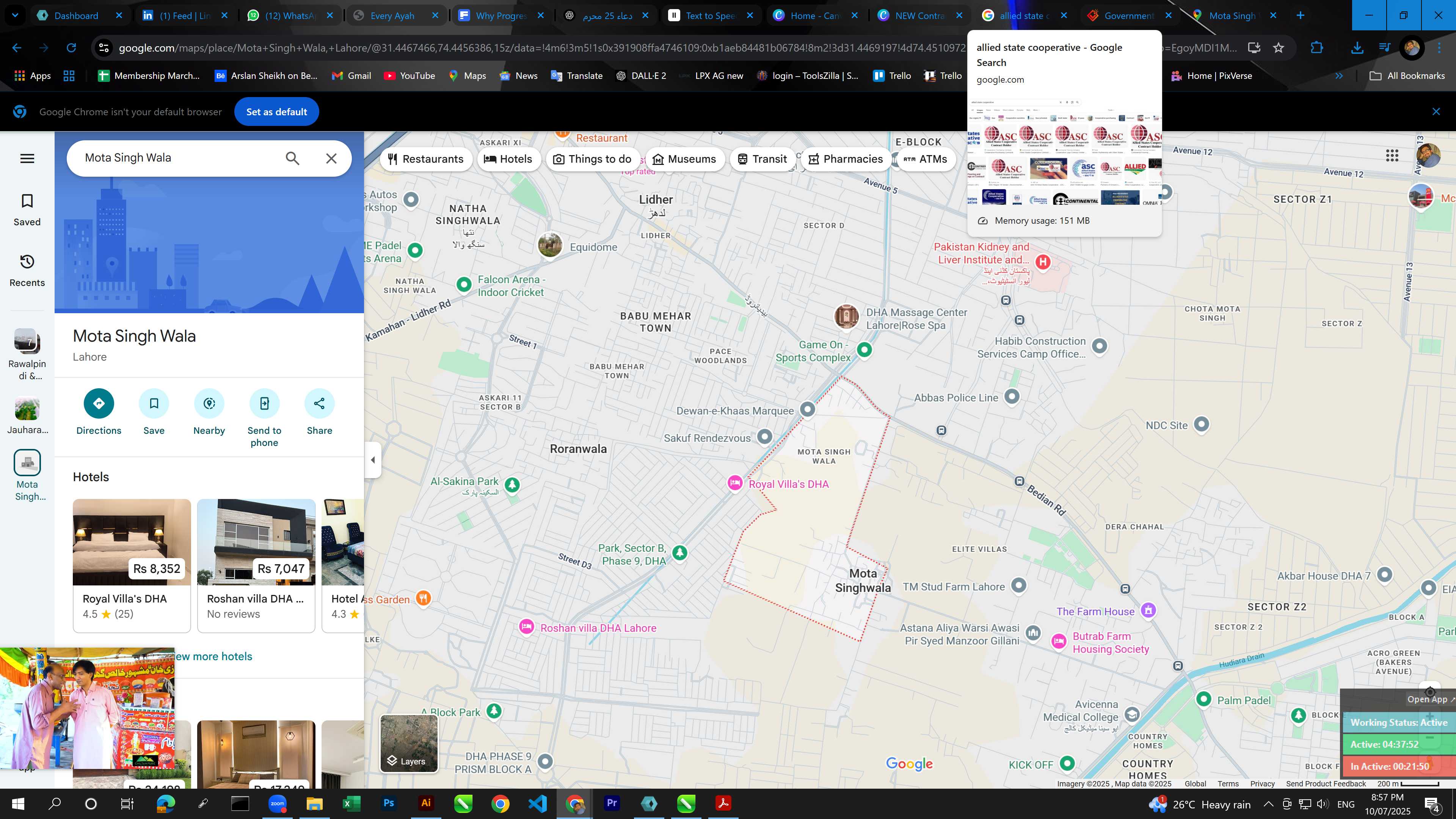Switch map Layers to satellite
The height and width of the screenshot is (819, 1456).
(x=409, y=743)
